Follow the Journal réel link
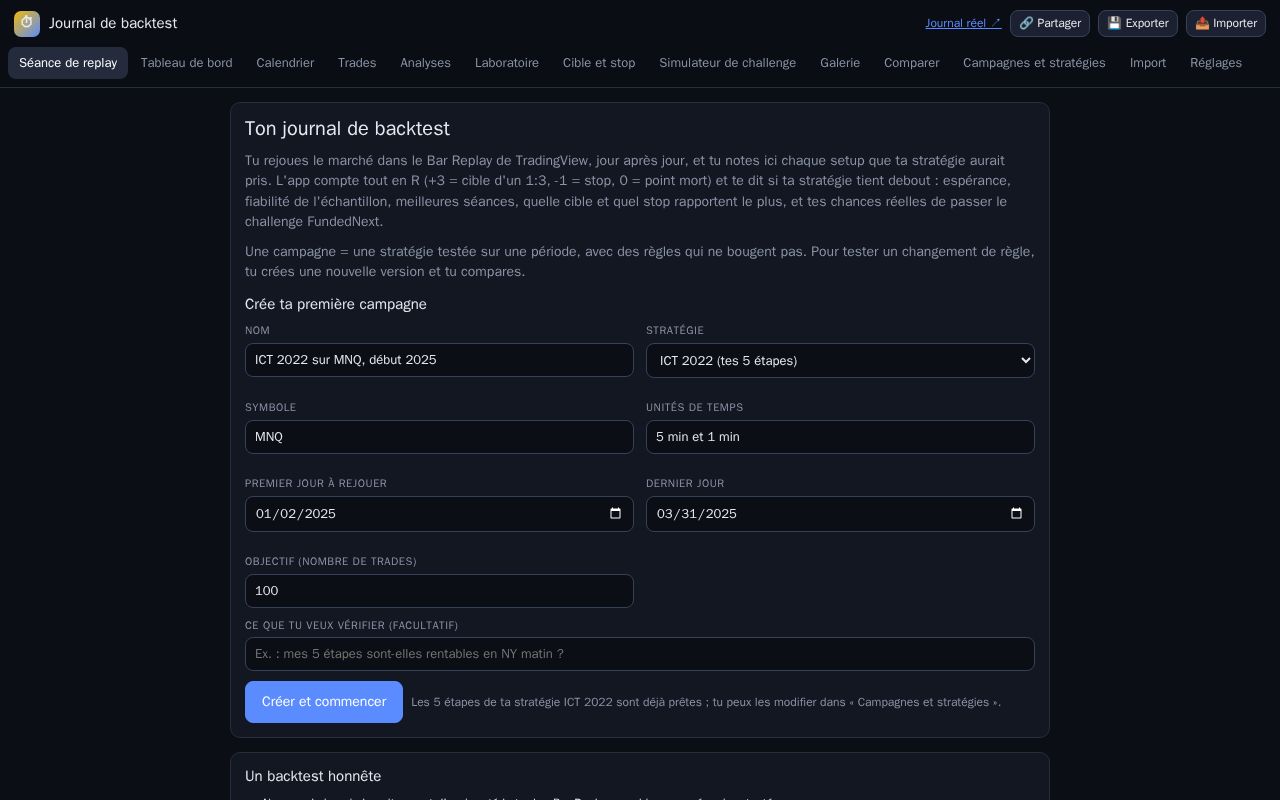This screenshot has height=800, width=1280. [963, 23]
